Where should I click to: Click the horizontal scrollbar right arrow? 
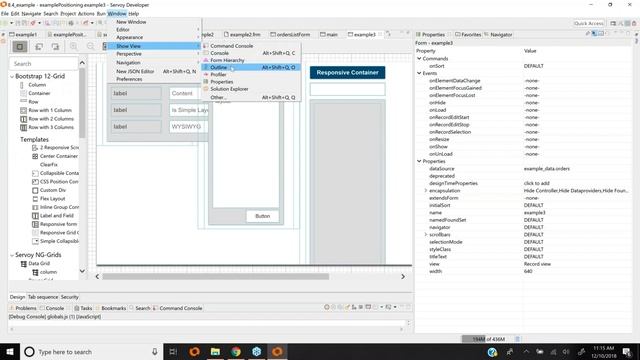(x=403, y=277)
